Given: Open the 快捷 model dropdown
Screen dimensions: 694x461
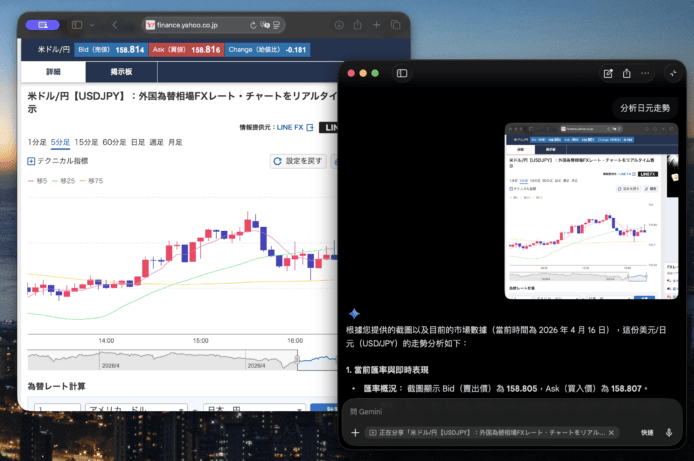Looking at the screenshot, I should pos(647,433).
